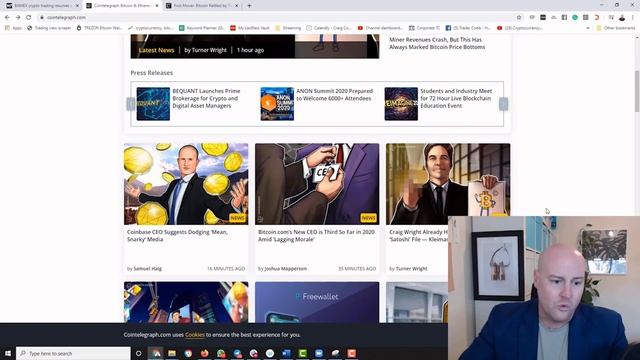The width and height of the screenshot is (640, 360).
Task: Open Microsoft Word from the taskbar
Action: tap(286, 353)
